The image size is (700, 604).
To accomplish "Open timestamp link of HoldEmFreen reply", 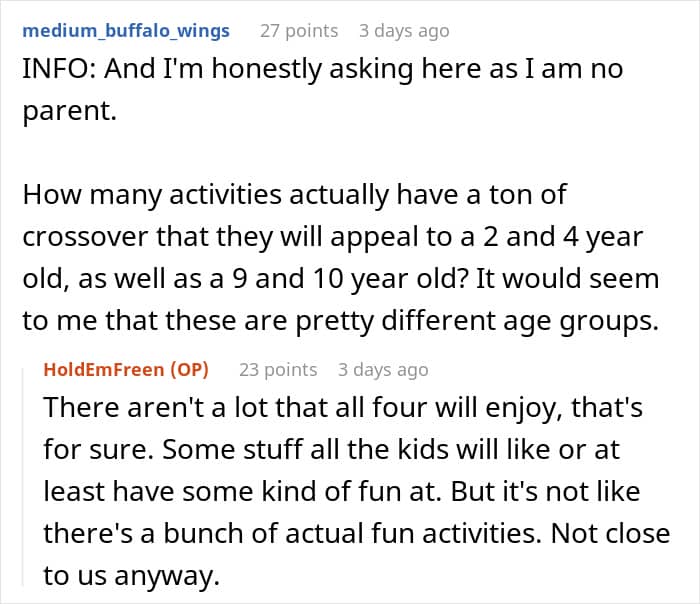I will click(x=383, y=370).
